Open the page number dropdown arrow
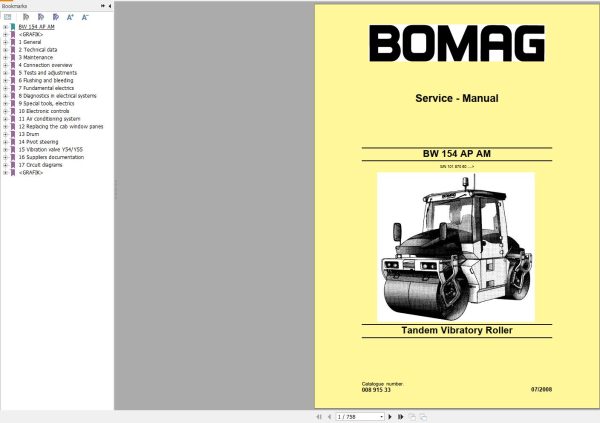This screenshot has height=423, width=600. tap(381, 416)
